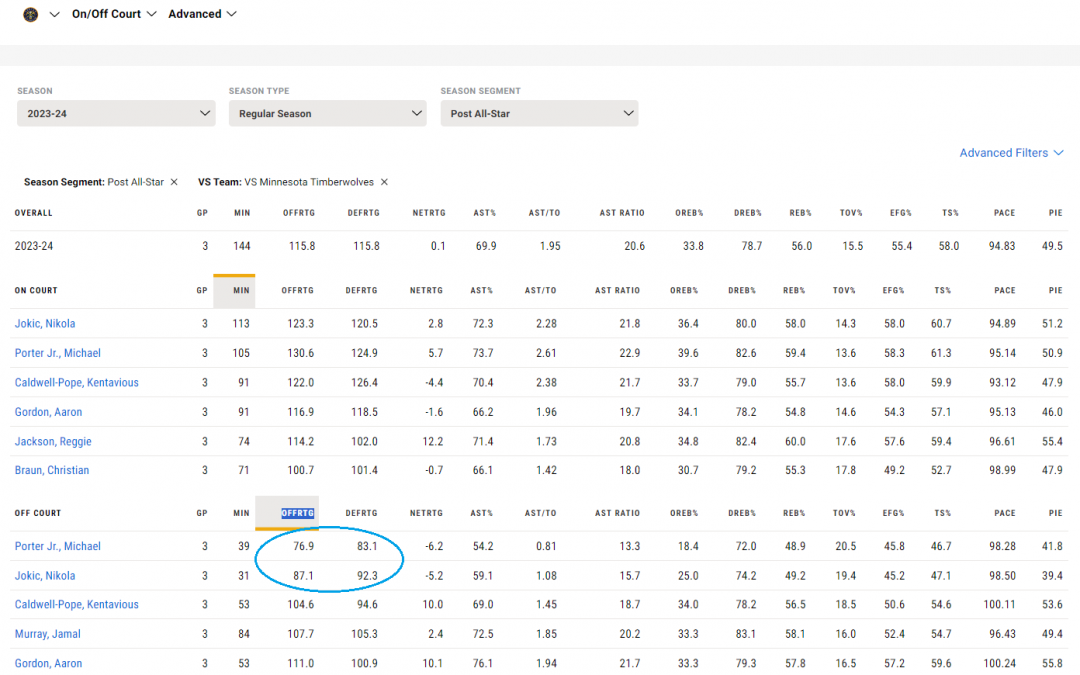Open Jokic, Nikola Off Court link
Screen dimensions: 1080x675
45,576
